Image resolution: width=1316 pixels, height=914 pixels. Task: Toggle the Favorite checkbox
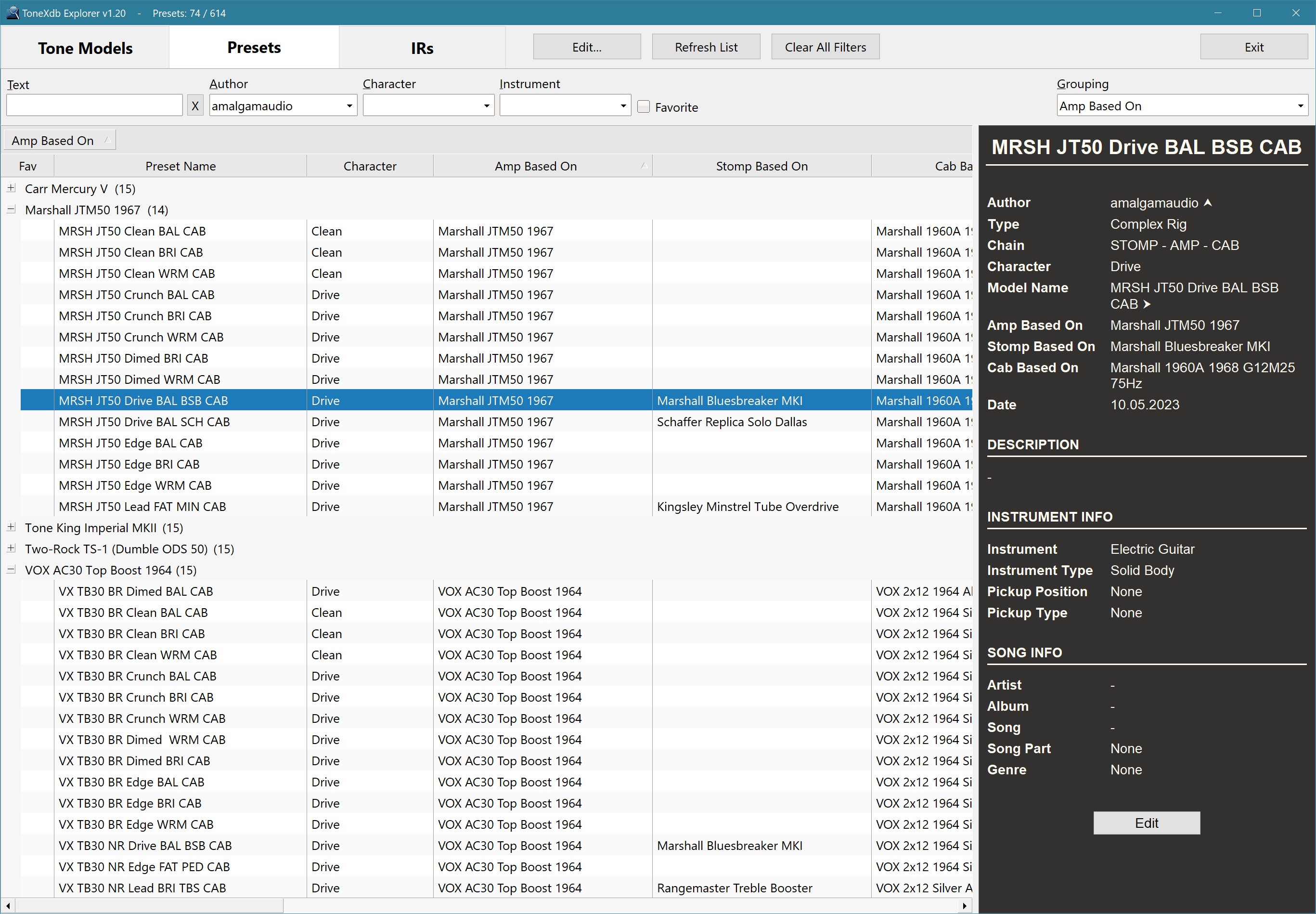point(644,106)
